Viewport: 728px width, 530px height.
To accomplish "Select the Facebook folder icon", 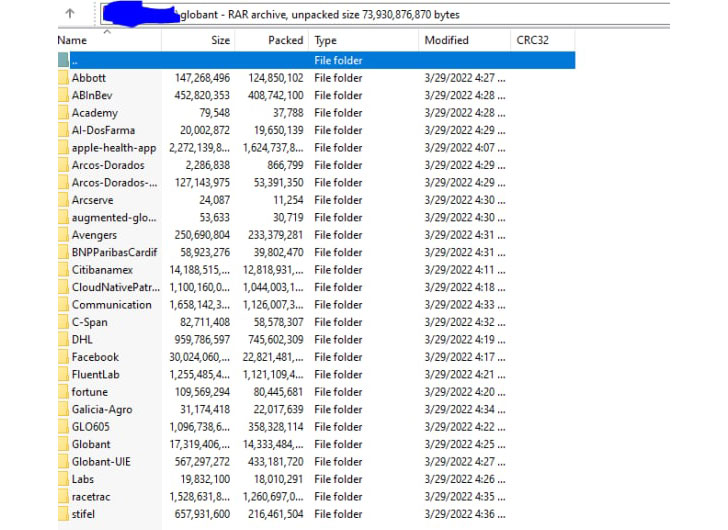I will tap(63, 357).
